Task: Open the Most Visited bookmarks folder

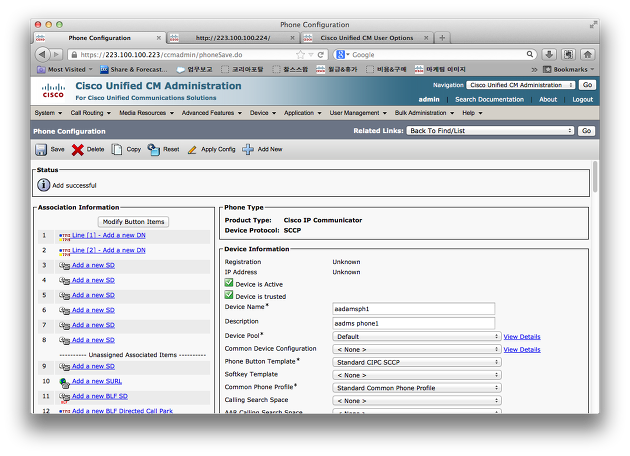Action: pos(65,70)
